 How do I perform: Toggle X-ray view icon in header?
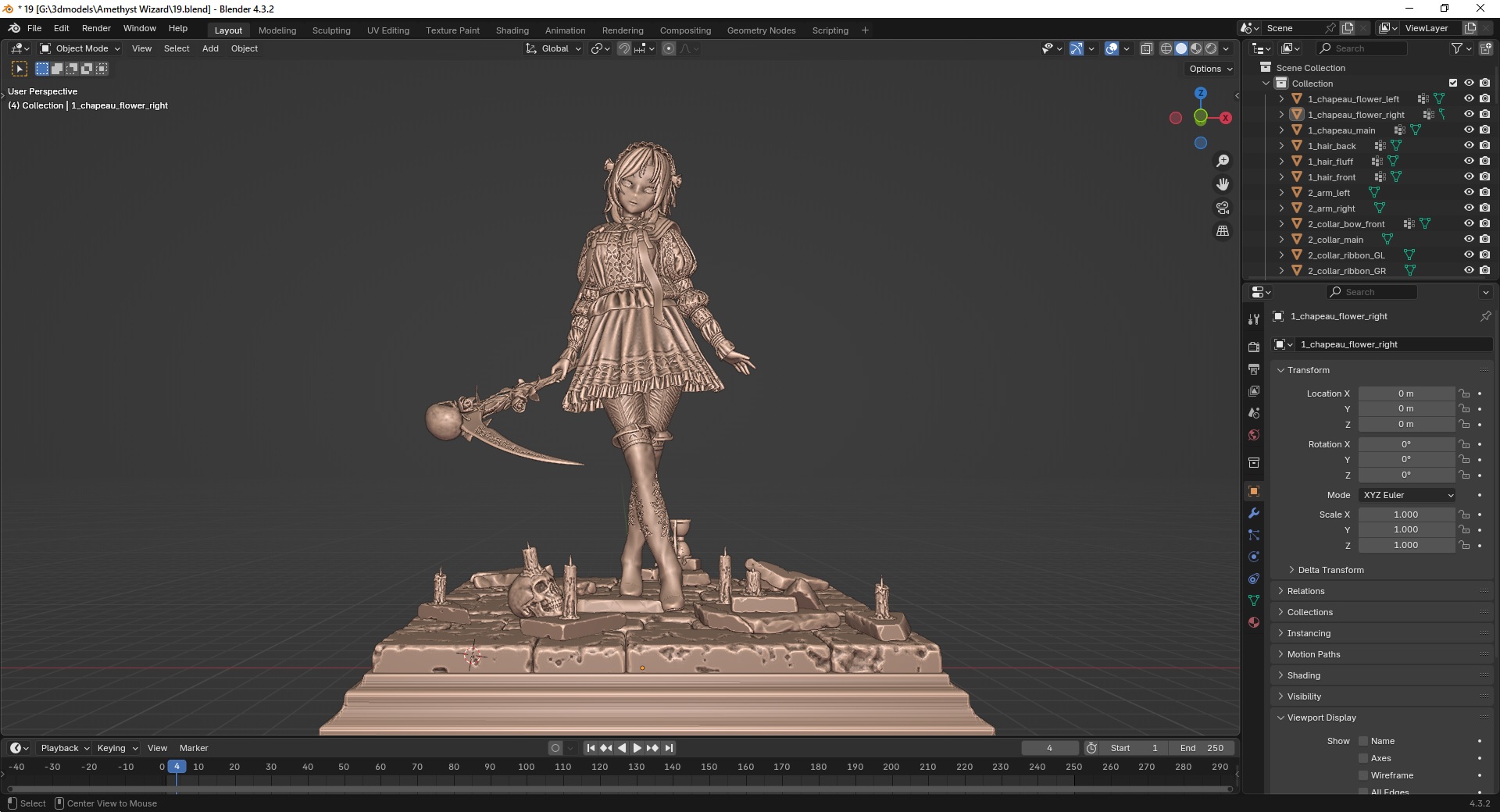point(1146,48)
